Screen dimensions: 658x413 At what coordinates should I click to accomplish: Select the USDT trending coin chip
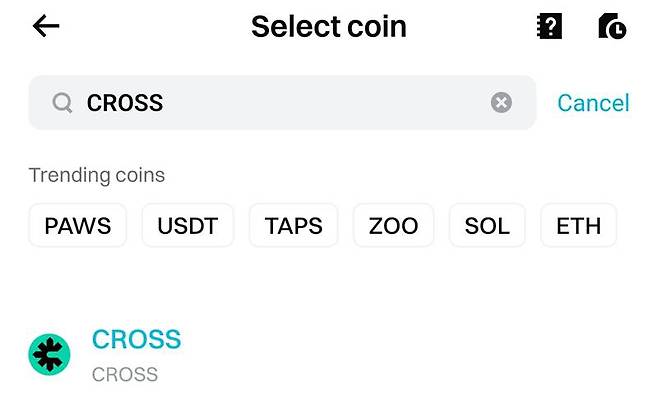[x=188, y=225]
